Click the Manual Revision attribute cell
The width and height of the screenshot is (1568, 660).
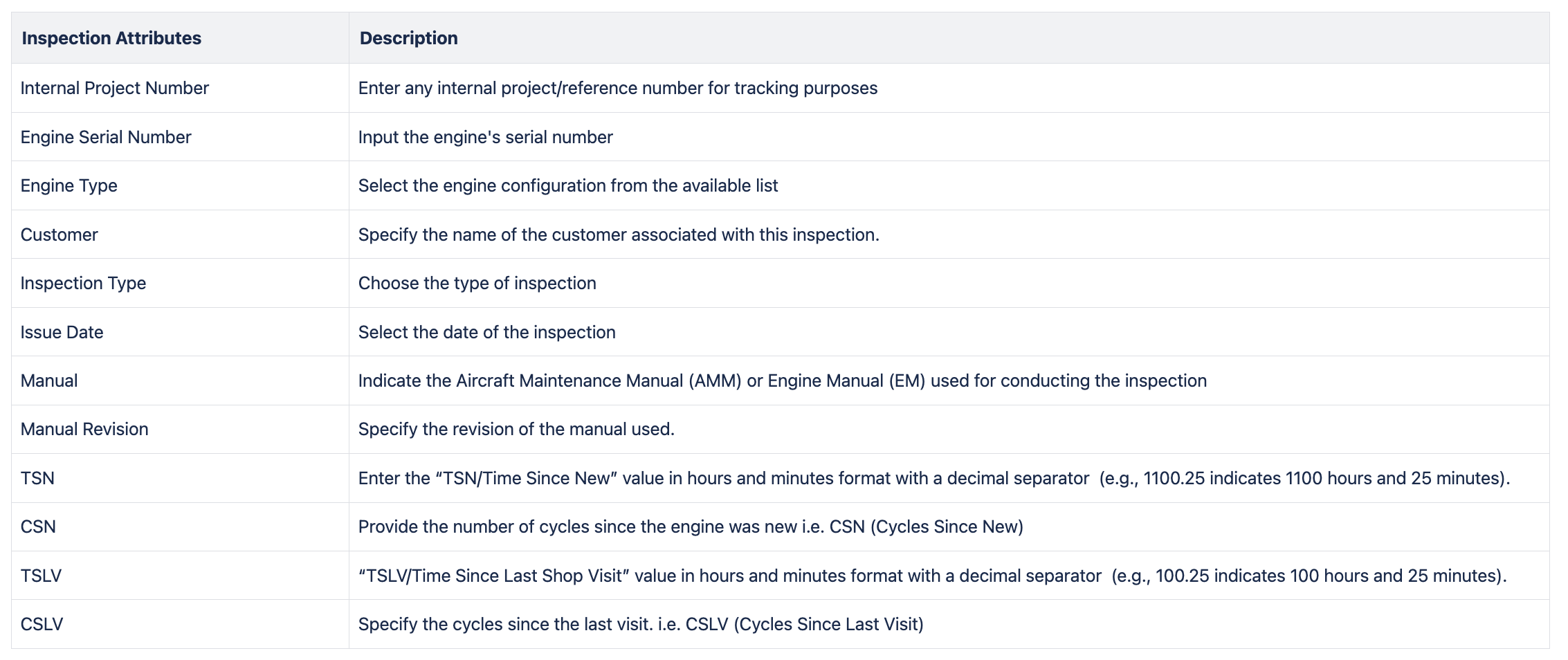pyautogui.click(x=84, y=429)
